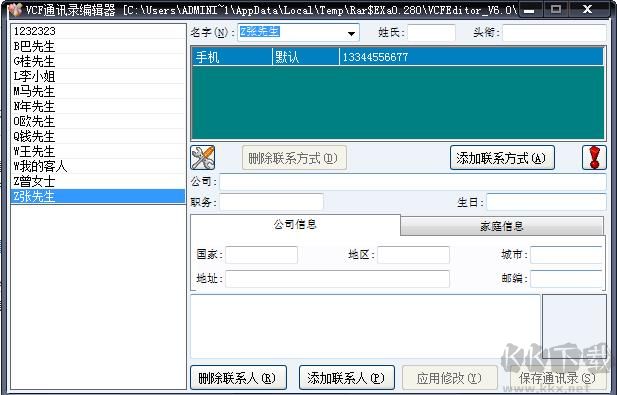Viewport: 617px width, 395px height.
Task: Focus the 公司 company input field
Action: pyautogui.click(x=413, y=182)
